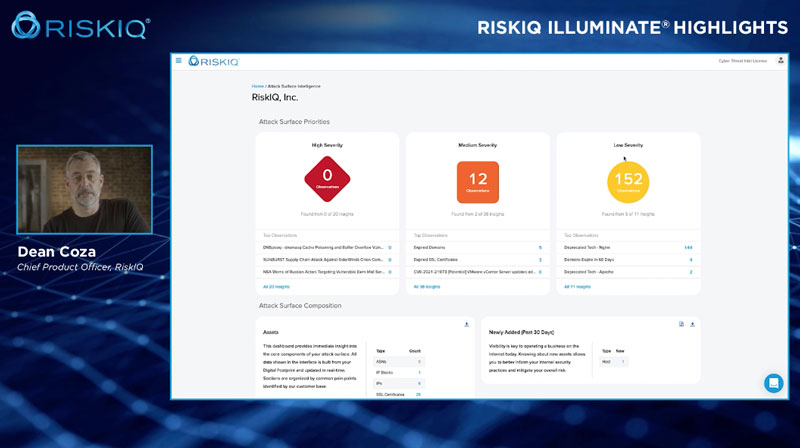
Task: Click the High Severity red diamond
Action: click(327, 179)
